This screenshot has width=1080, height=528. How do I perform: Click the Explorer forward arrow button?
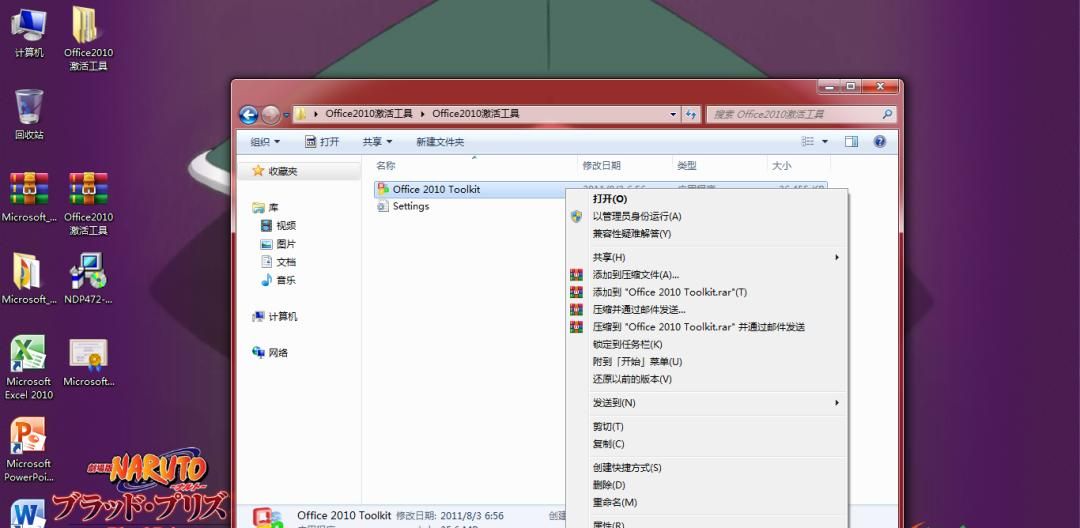tap(271, 115)
